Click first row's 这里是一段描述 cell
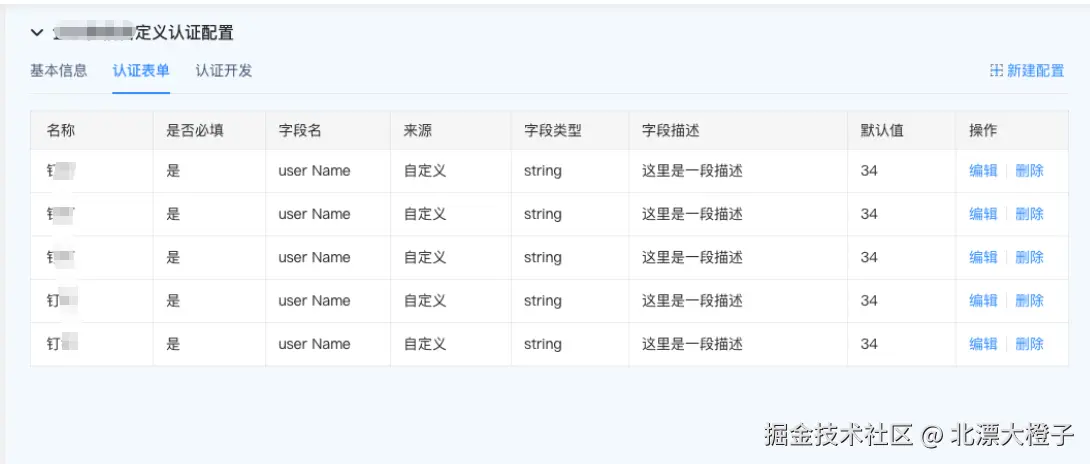 point(692,171)
